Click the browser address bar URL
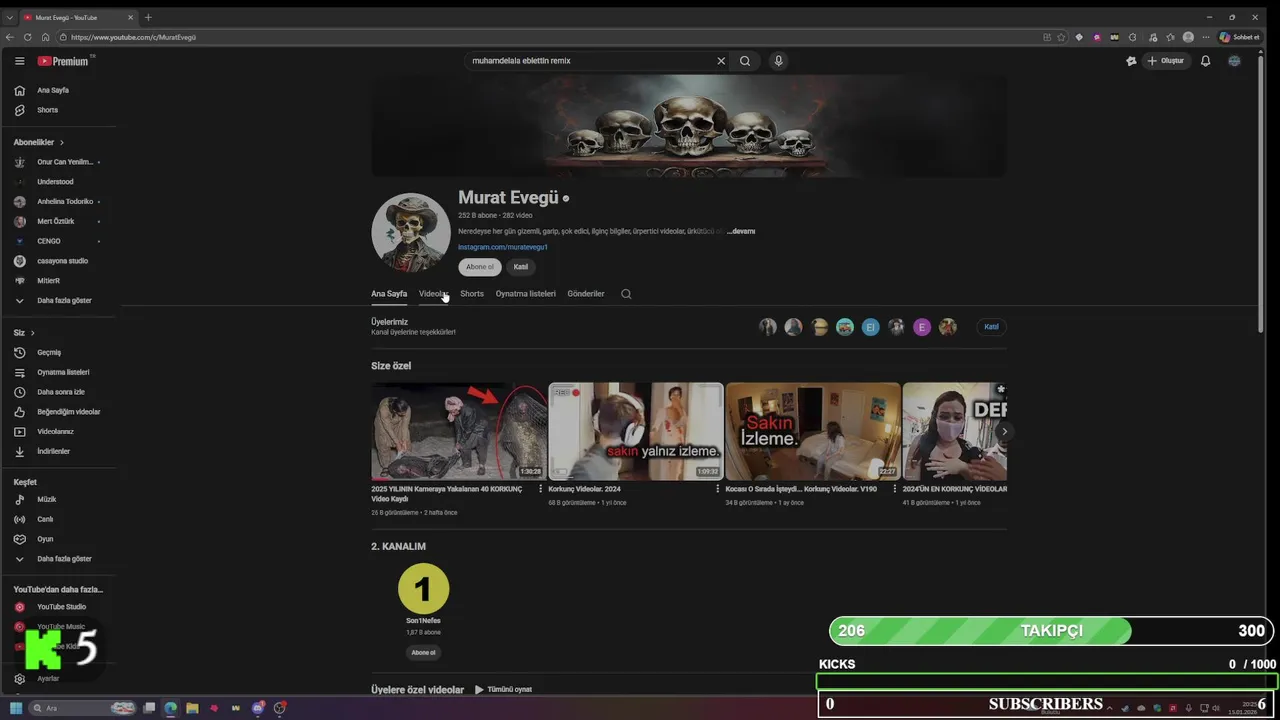The width and height of the screenshot is (1280, 720). click(x=133, y=37)
